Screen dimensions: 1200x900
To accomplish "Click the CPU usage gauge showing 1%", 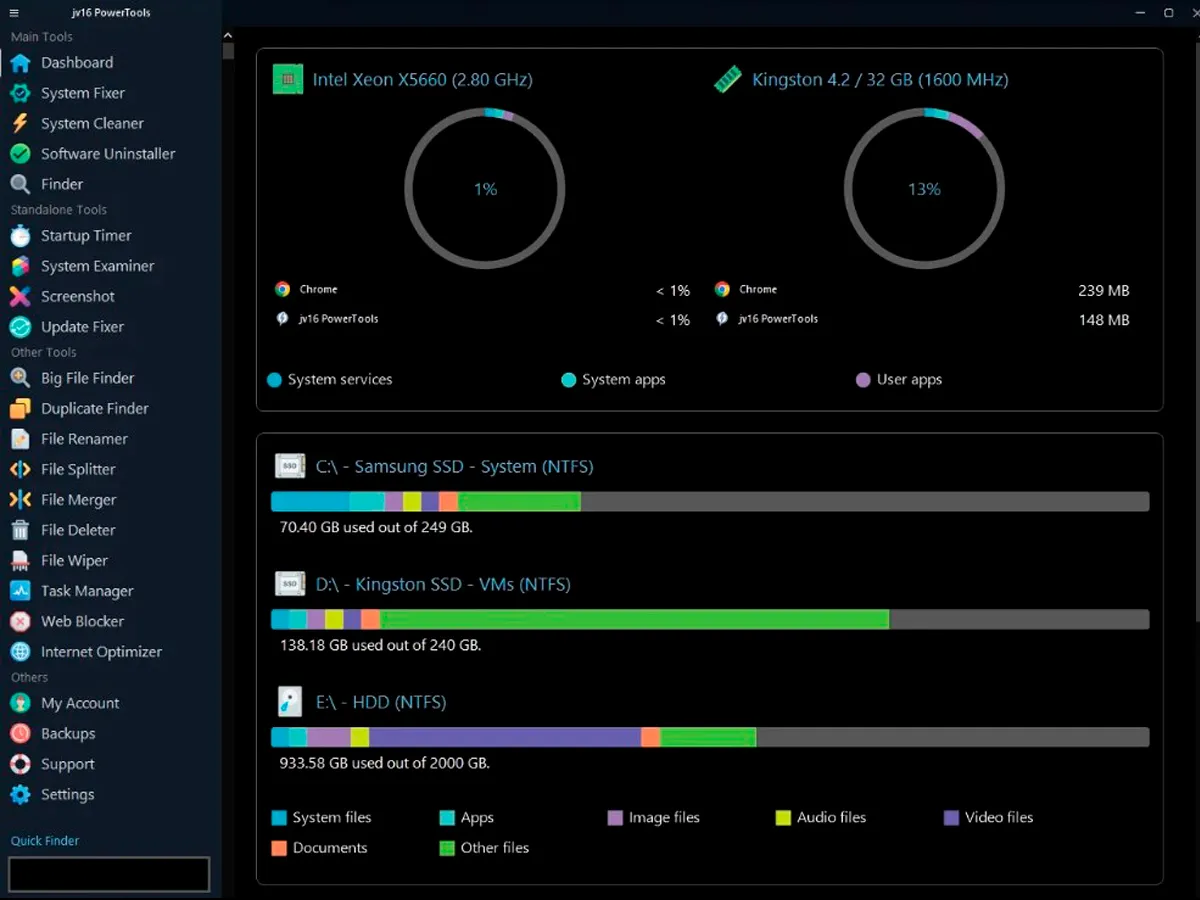I will tap(485, 189).
